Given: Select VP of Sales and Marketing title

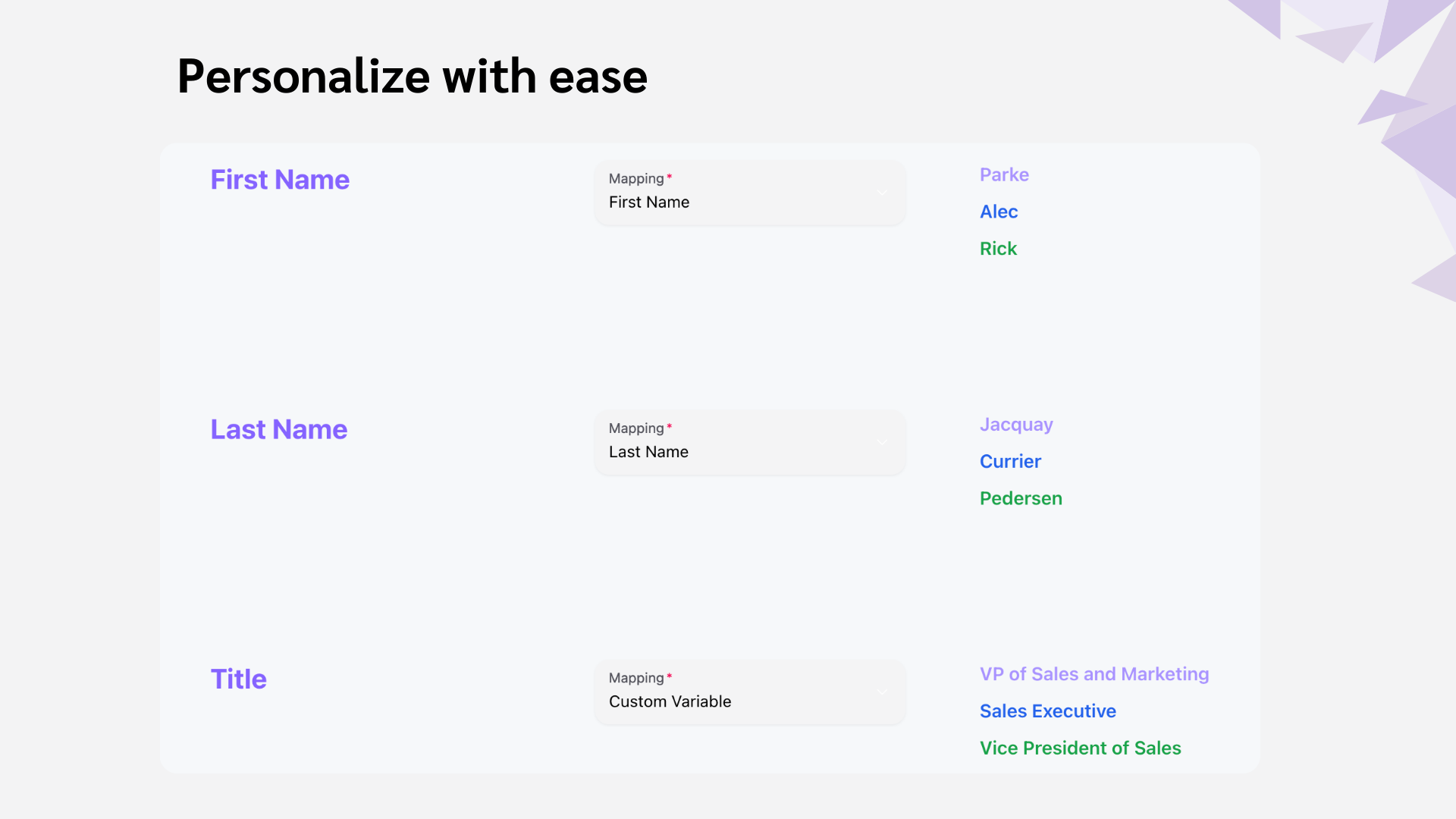Looking at the screenshot, I should click(1094, 674).
